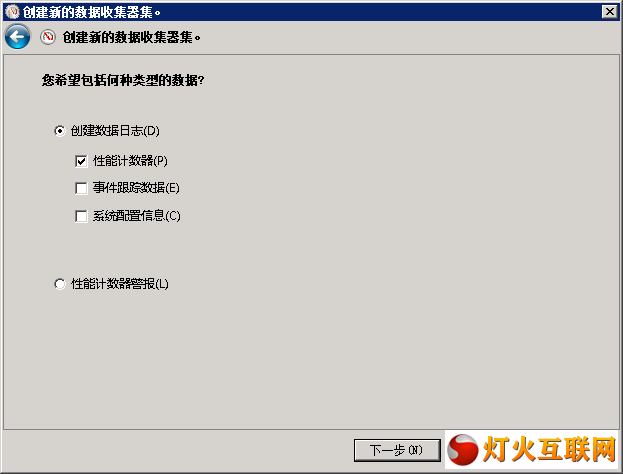Click the 系统配置信息(C) label text
623x474 pixels.
[x=137, y=216]
